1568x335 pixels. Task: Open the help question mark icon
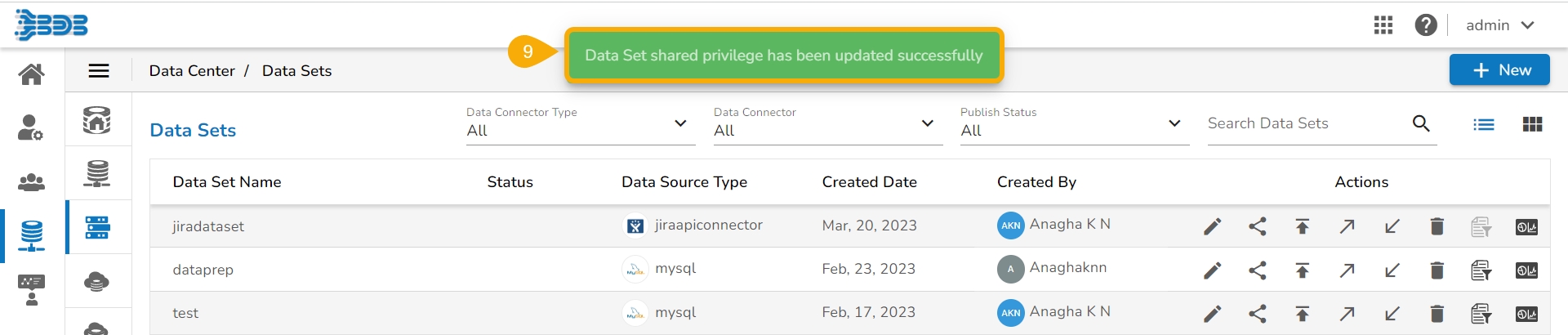click(x=1426, y=25)
